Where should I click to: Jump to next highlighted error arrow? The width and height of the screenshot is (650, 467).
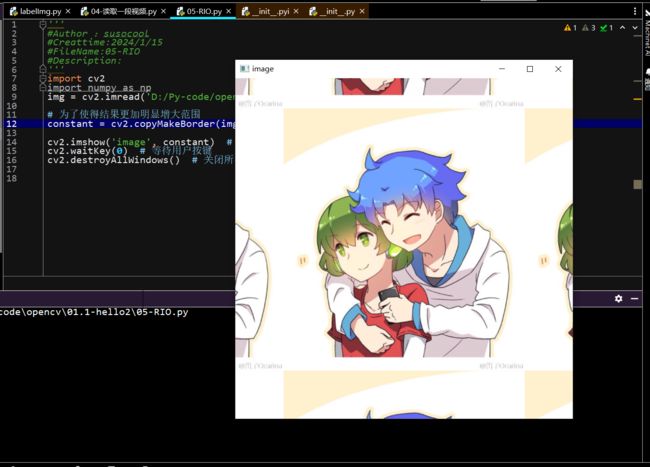coord(633,28)
